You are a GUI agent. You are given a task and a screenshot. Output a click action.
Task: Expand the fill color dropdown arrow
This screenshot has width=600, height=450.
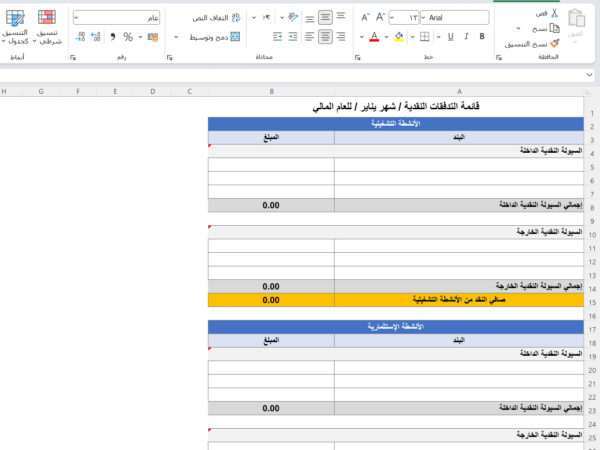point(386,37)
